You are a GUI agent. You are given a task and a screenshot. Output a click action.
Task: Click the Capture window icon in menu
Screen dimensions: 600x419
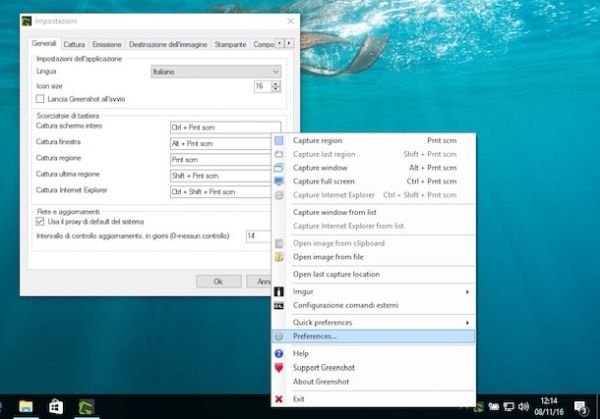tap(280, 168)
